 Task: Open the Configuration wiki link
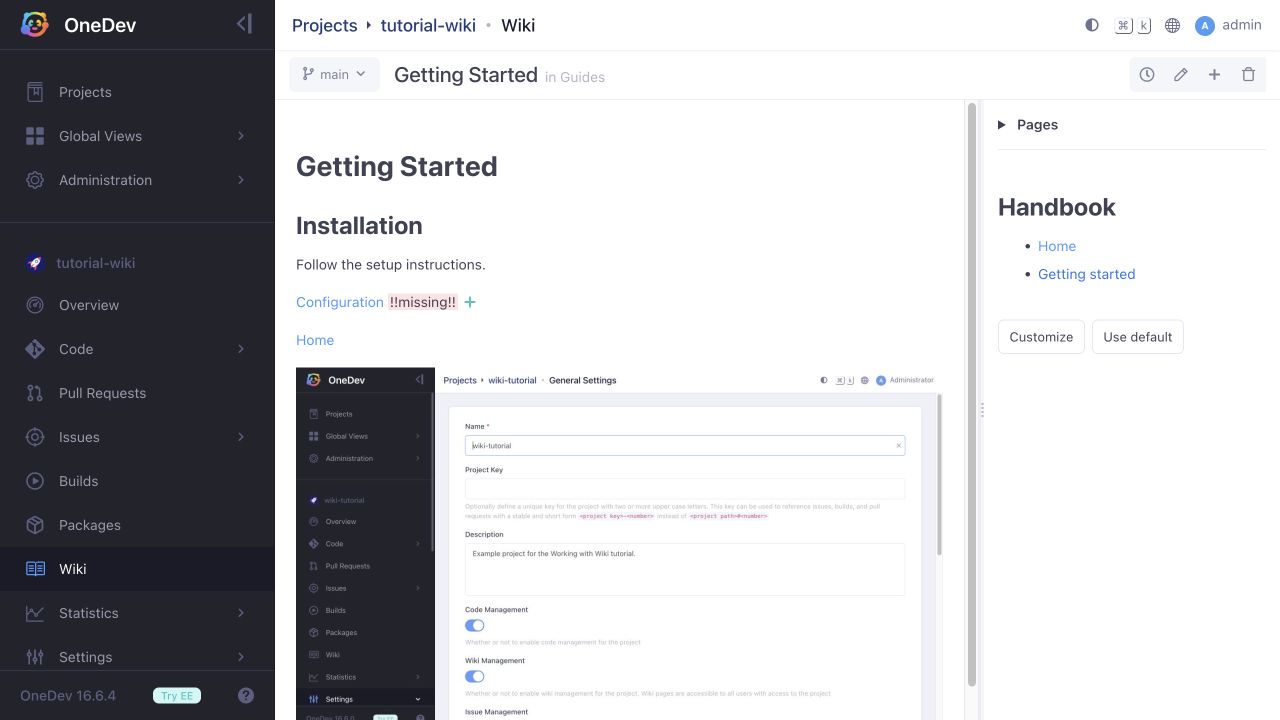click(x=340, y=302)
